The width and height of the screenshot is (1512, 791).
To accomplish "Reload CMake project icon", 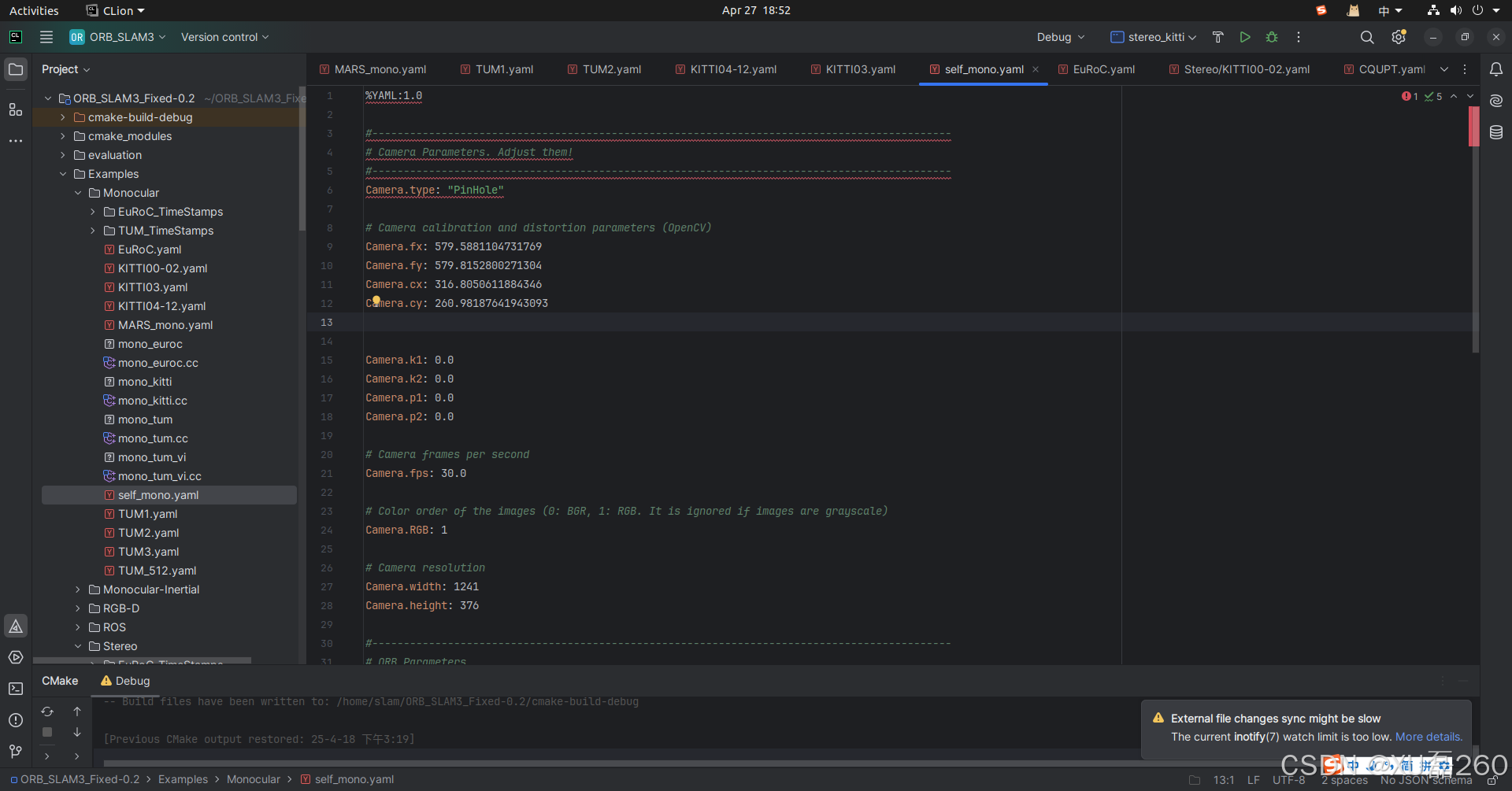I will [x=47, y=712].
